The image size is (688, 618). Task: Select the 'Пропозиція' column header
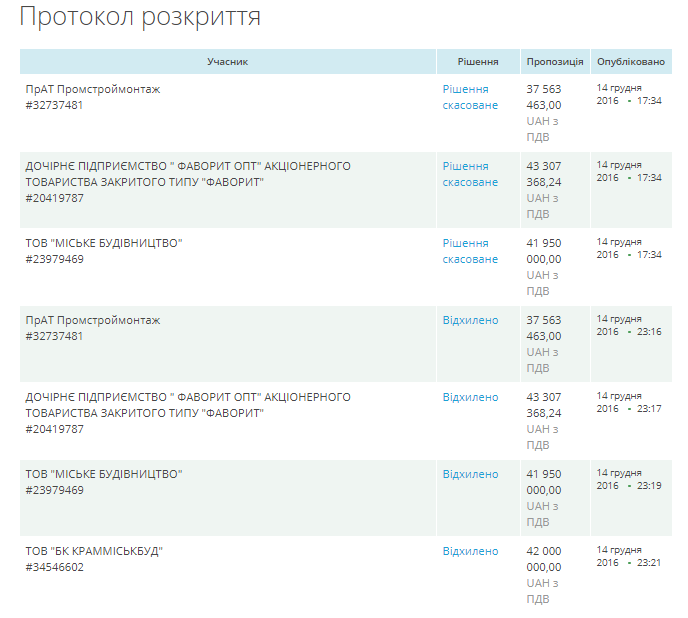[x=555, y=62]
